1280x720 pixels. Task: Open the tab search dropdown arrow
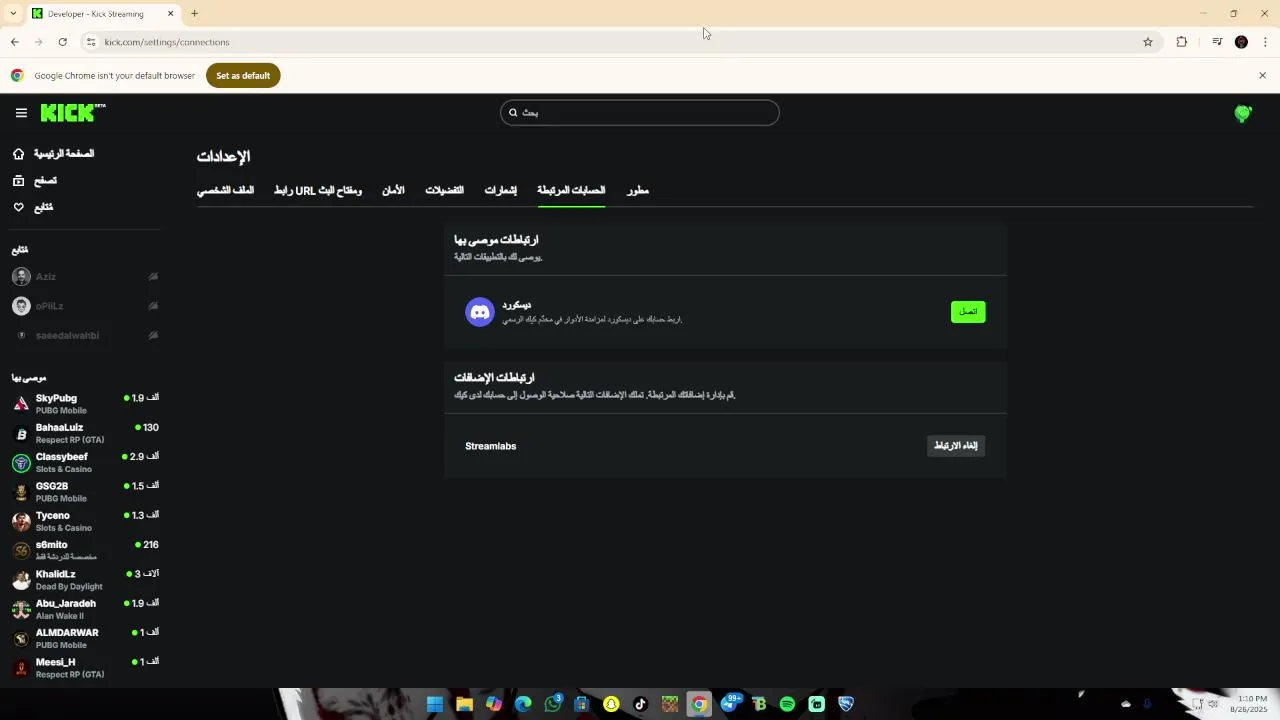click(13, 13)
